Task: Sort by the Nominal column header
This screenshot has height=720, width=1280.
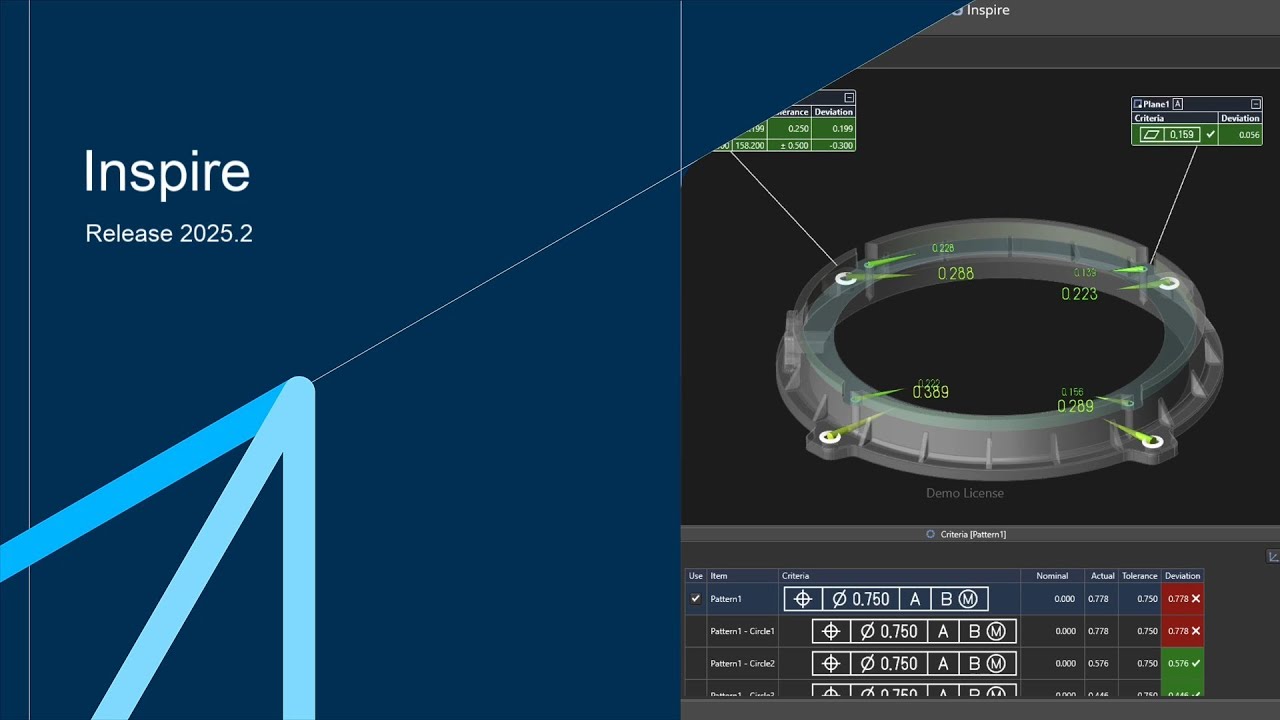Action: click(1052, 576)
